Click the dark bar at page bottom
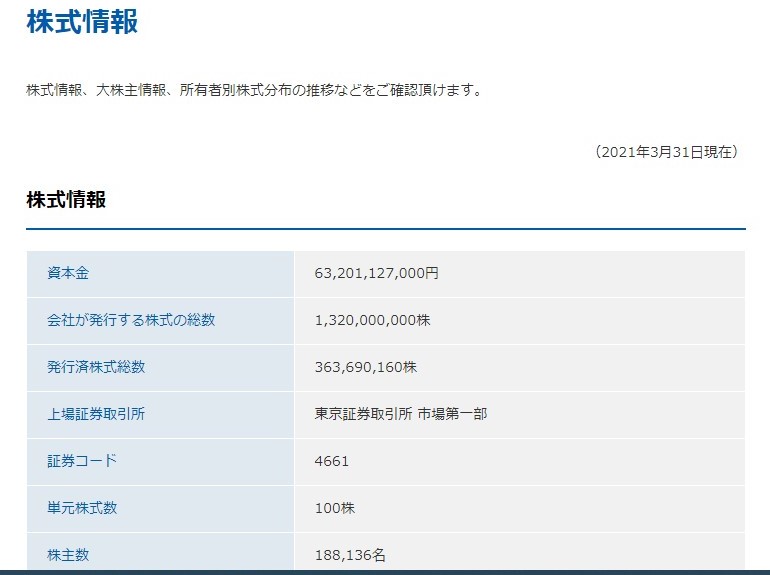The image size is (770, 575). pos(385,572)
